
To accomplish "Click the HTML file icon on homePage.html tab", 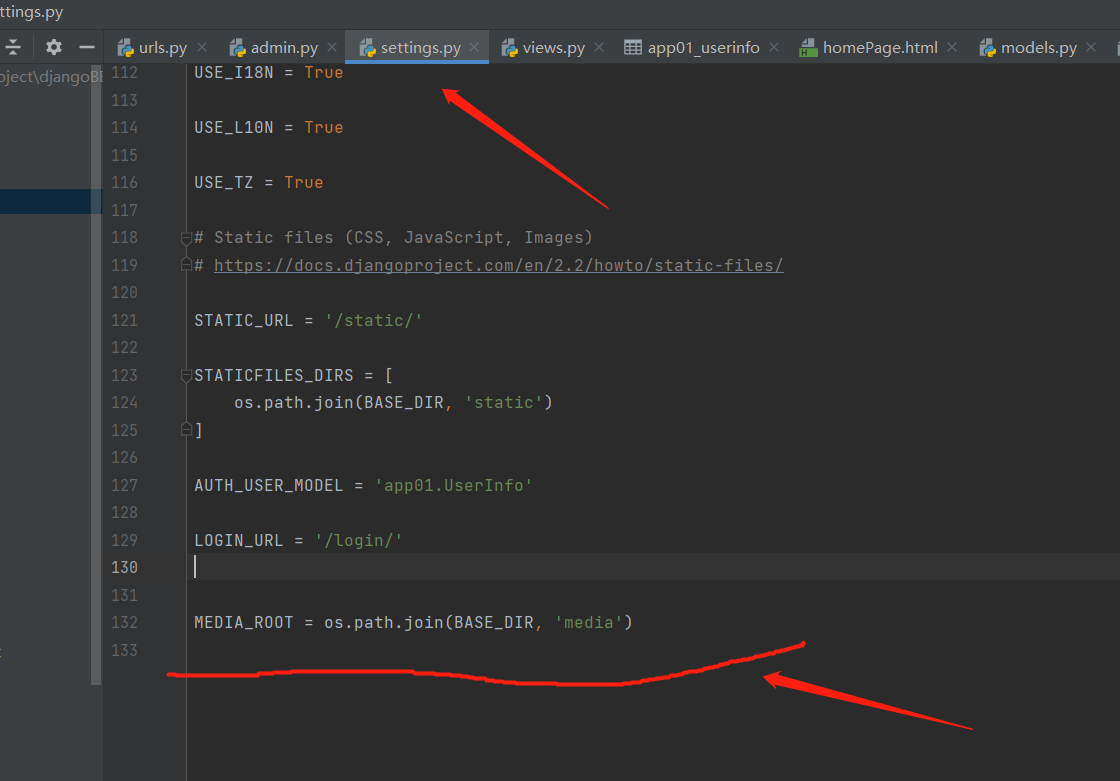I will 809,48.
